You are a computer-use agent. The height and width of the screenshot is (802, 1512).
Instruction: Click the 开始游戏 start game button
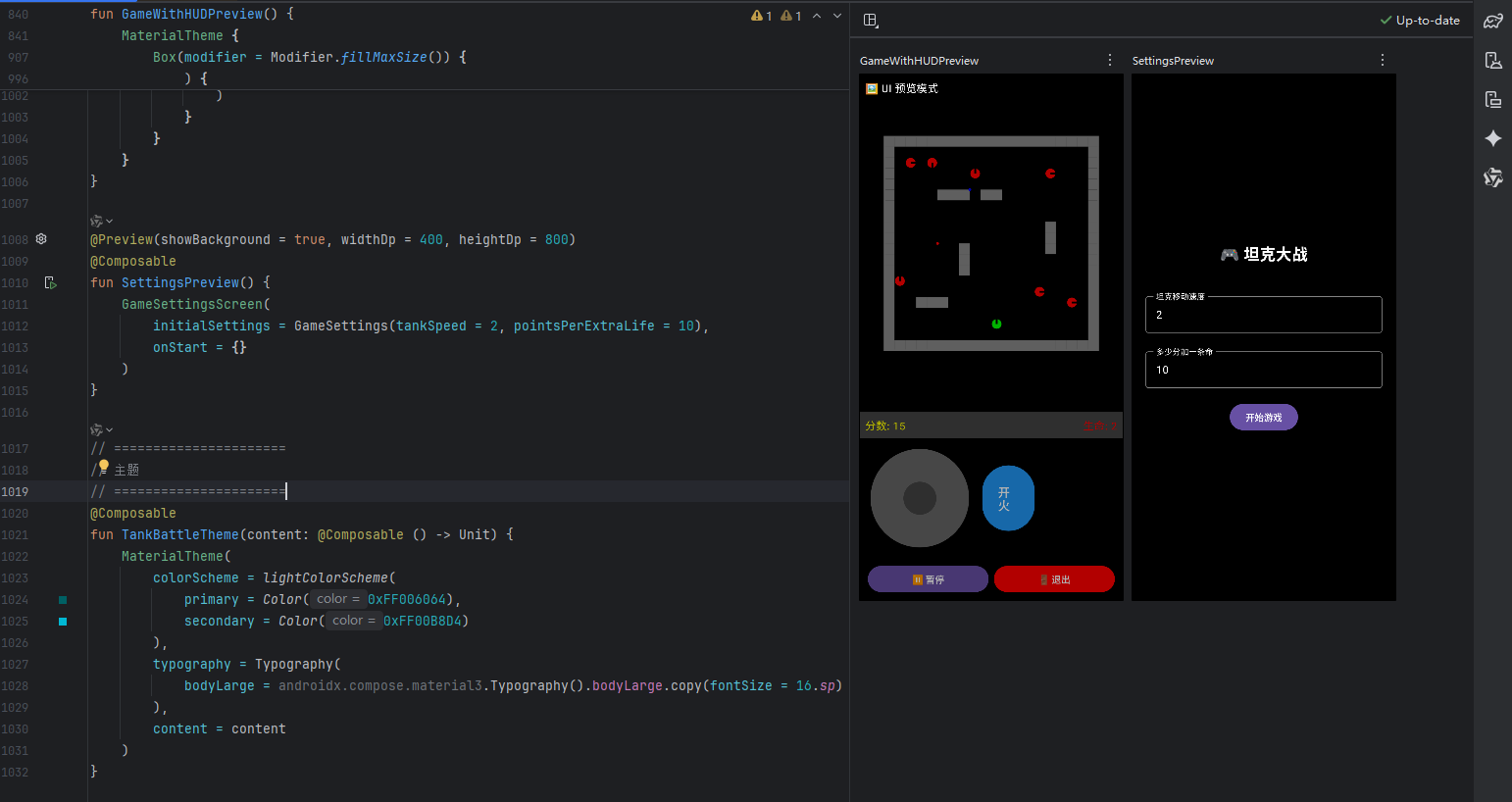click(x=1264, y=417)
